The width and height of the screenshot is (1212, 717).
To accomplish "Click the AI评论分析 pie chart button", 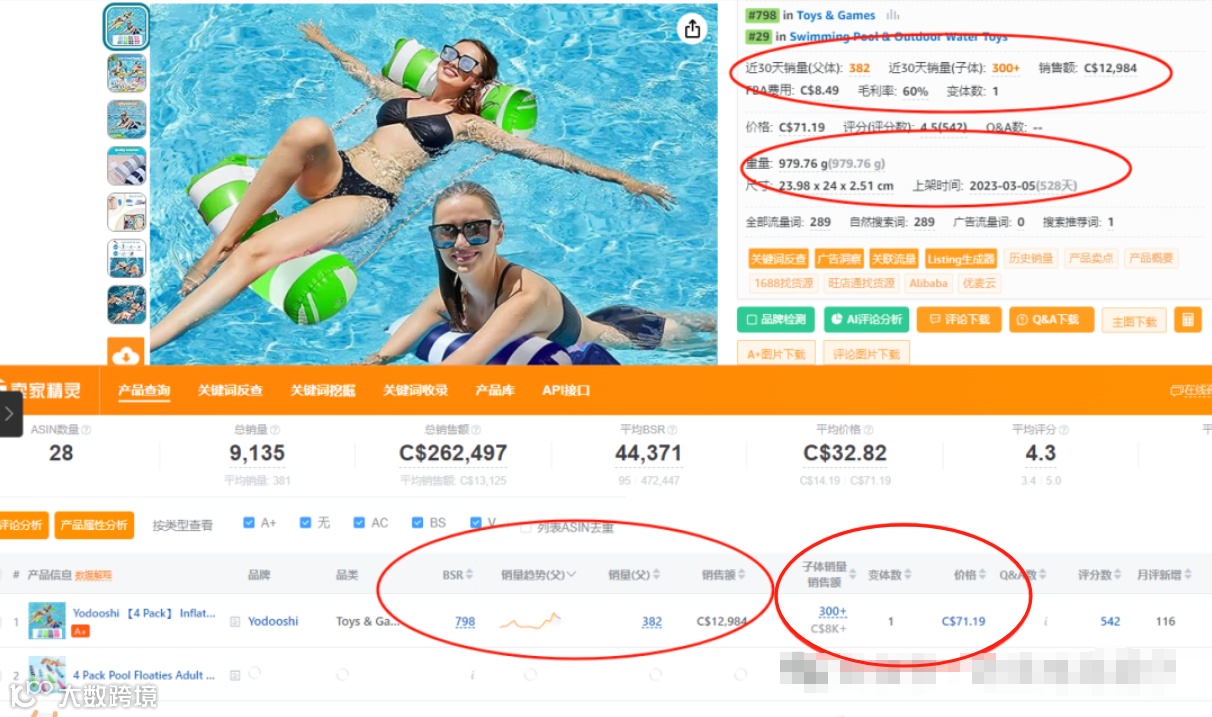I will (866, 320).
